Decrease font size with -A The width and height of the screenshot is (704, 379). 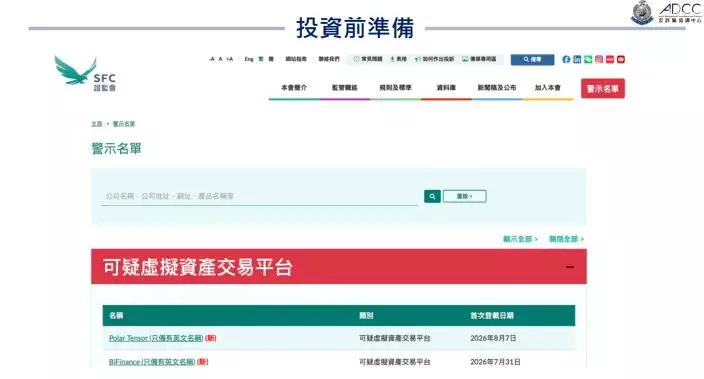211,59
